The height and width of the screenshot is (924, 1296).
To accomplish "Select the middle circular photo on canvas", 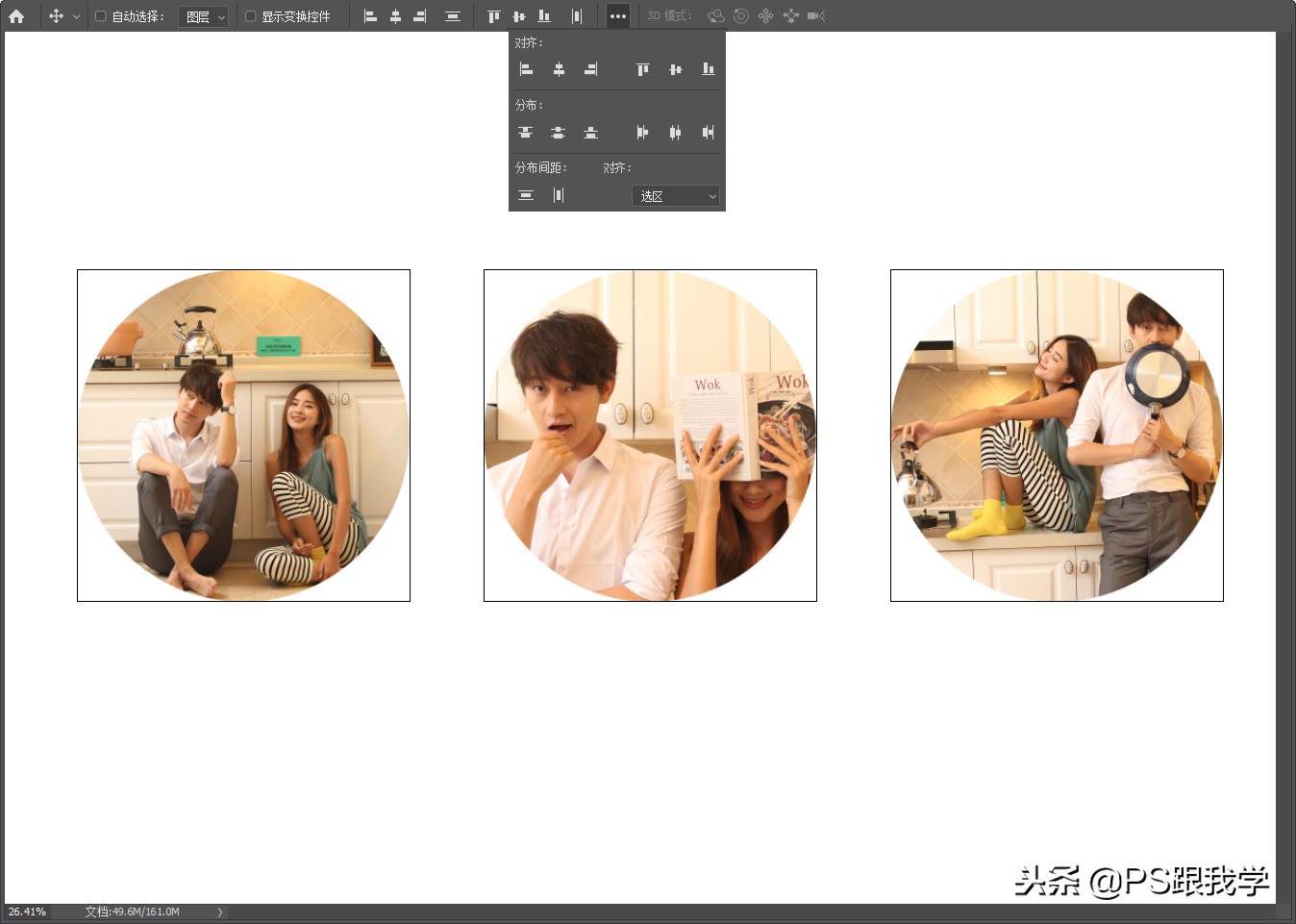I will 650,436.
